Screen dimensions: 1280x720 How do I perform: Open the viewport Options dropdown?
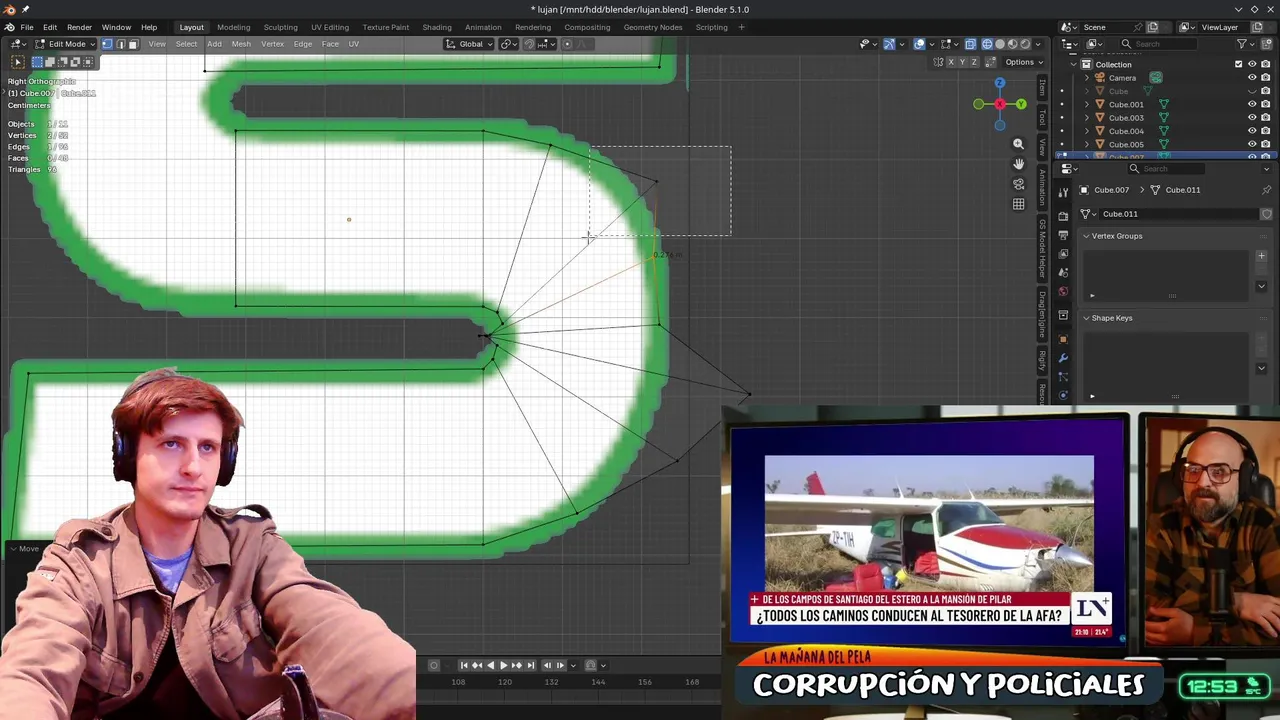[x=1024, y=62]
